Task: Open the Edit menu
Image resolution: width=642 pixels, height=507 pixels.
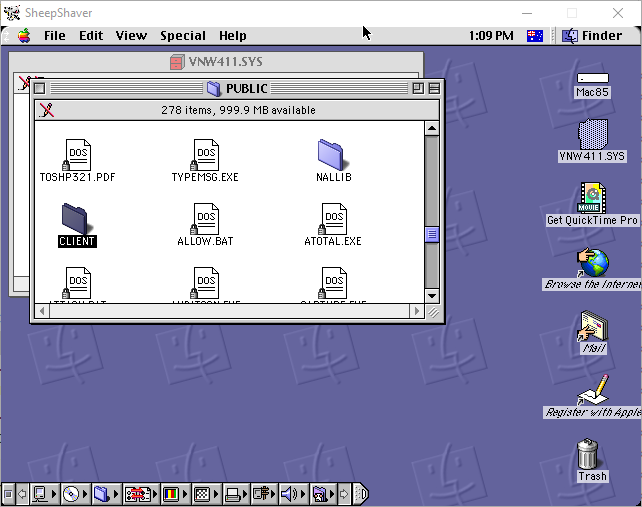Action: (91, 36)
